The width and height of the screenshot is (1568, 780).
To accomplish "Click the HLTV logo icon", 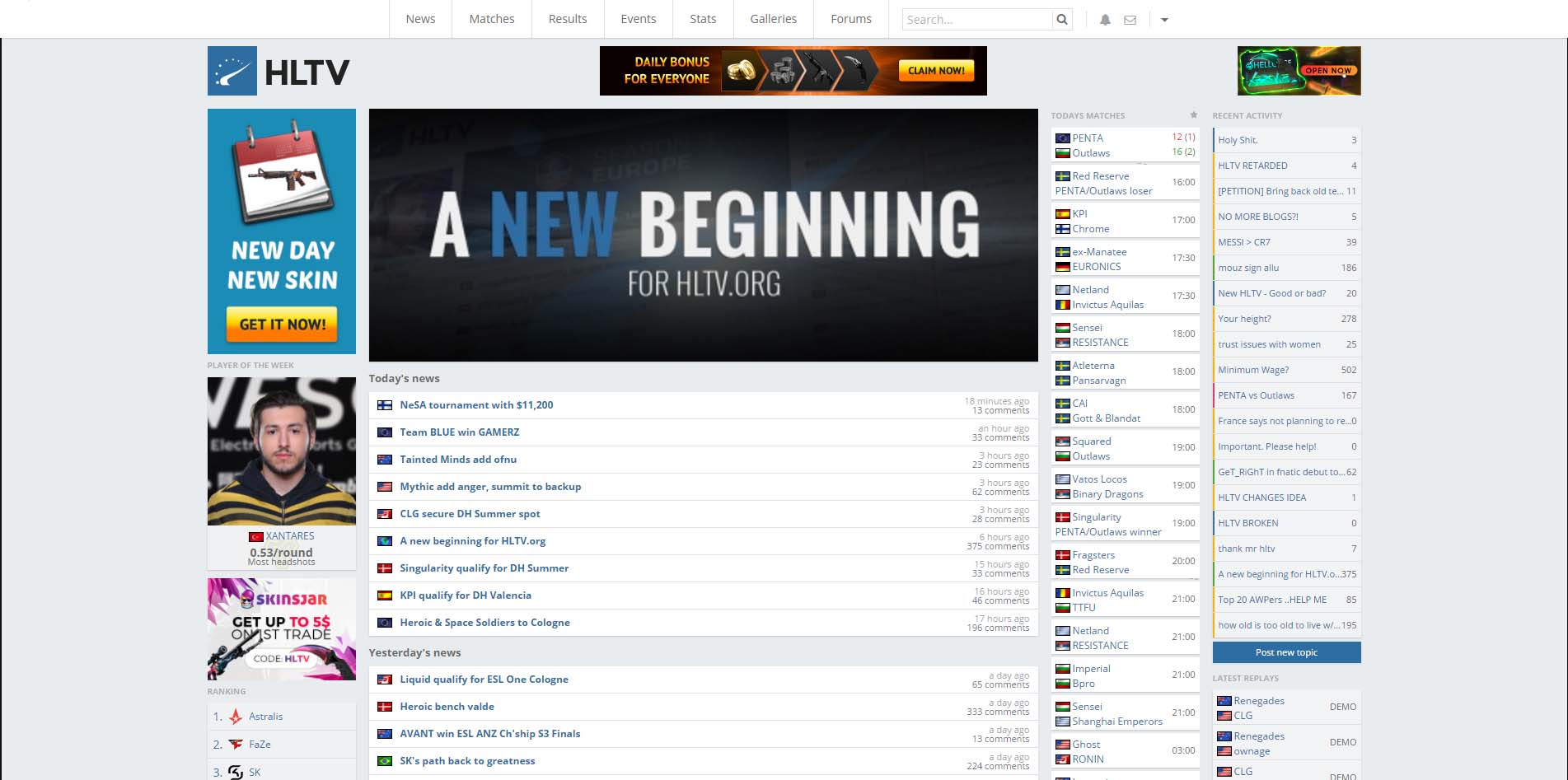I will (x=232, y=71).
